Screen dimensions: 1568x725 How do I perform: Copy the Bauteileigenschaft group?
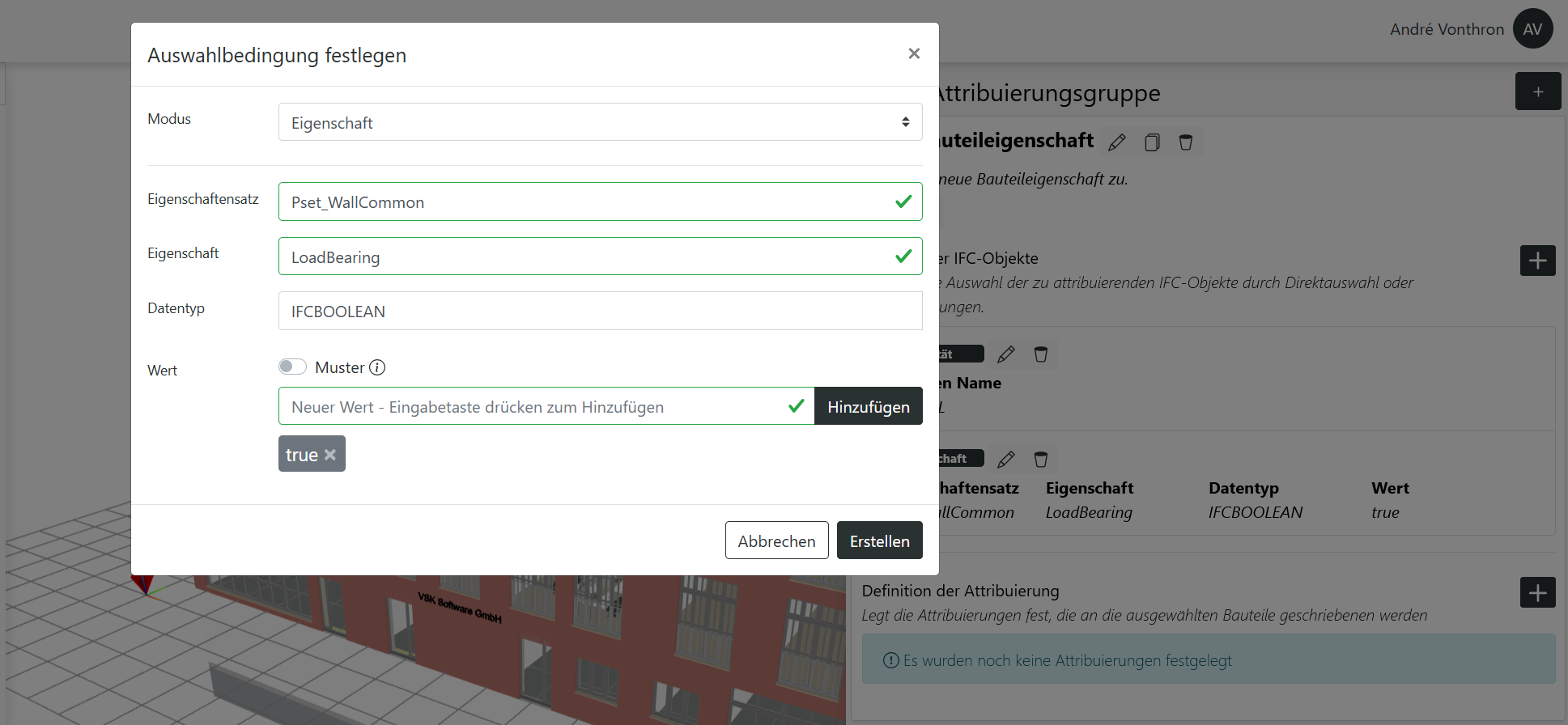coord(1152,142)
